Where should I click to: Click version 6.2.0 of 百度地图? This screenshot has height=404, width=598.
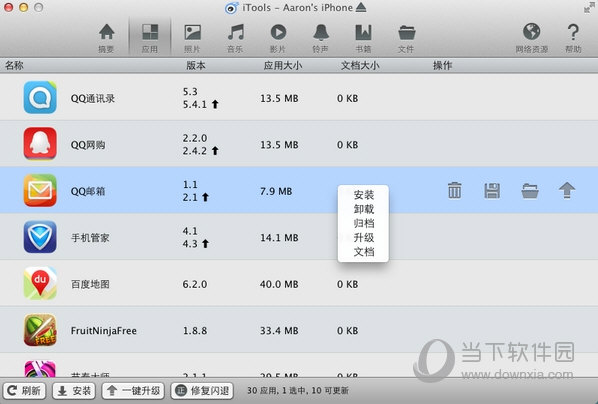[195, 284]
